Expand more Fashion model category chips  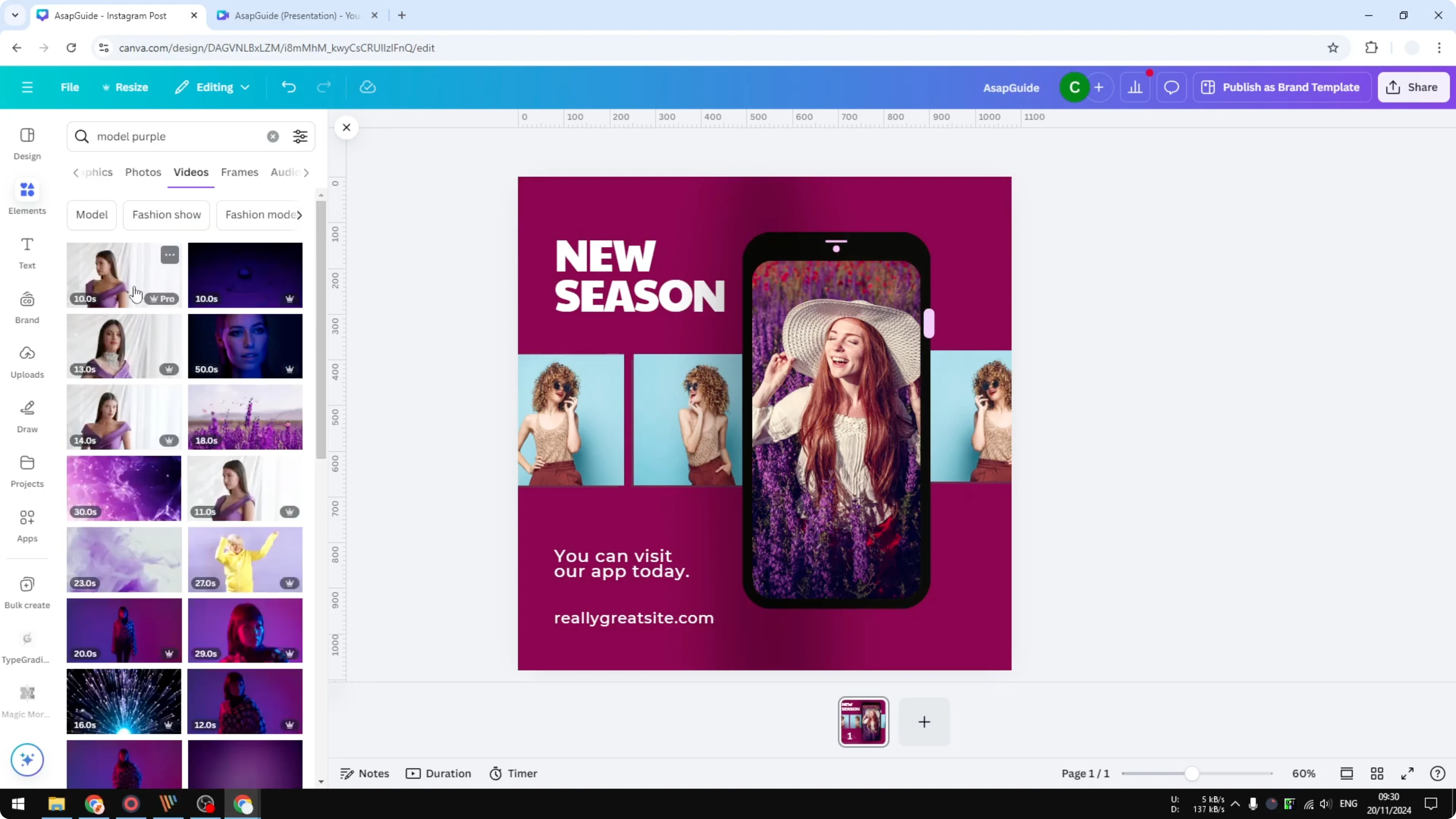(301, 215)
